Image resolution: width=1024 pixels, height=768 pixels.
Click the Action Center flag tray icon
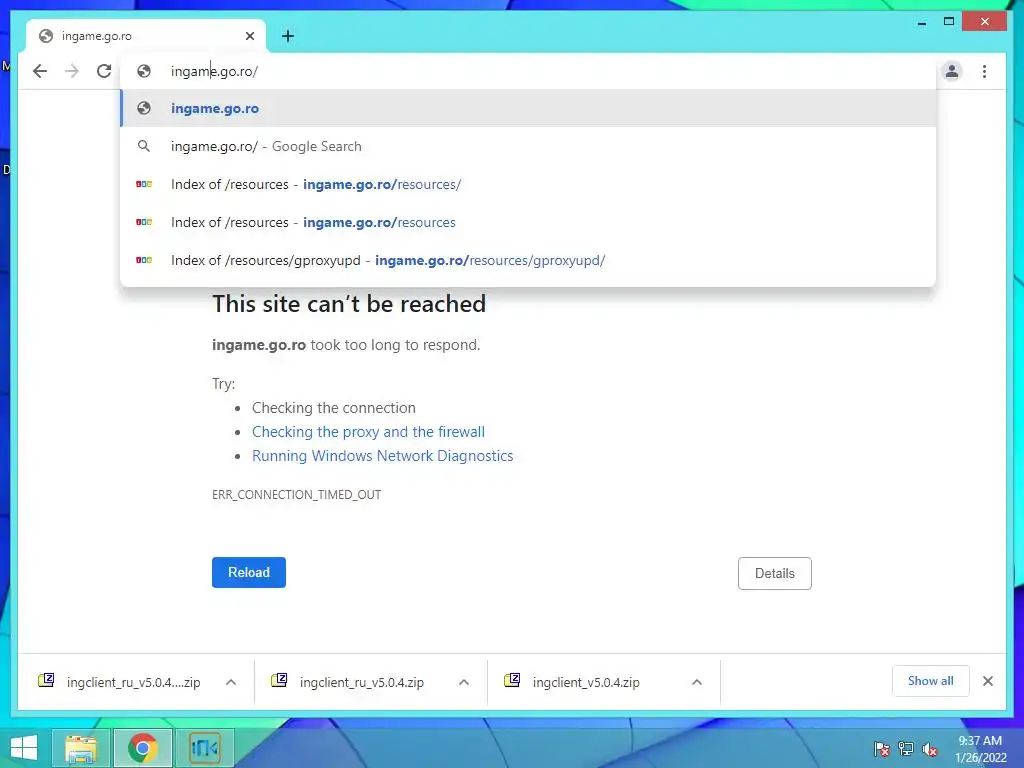882,749
